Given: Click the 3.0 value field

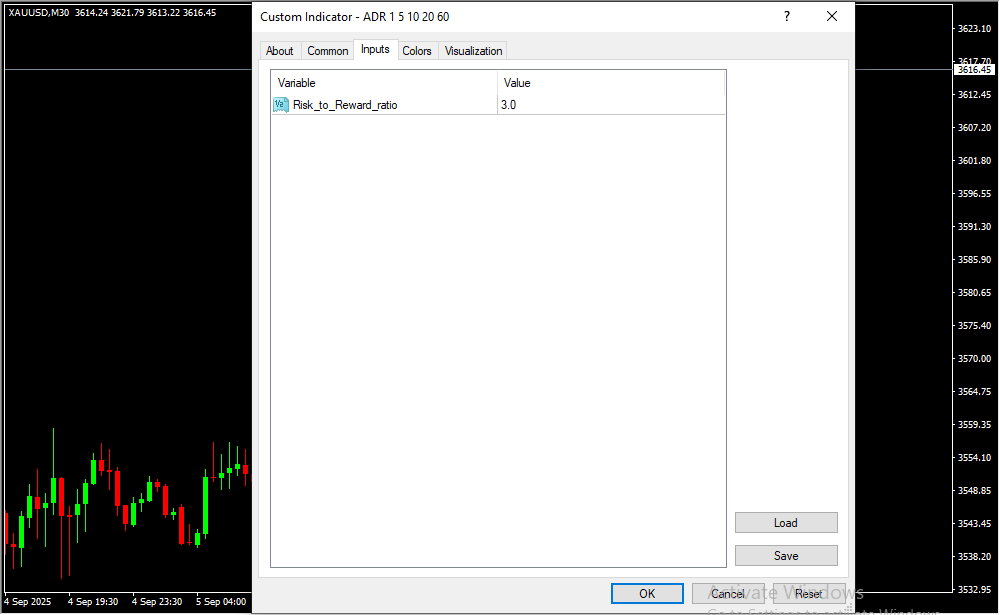Looking at the screenshot, I should pos(610,105).
